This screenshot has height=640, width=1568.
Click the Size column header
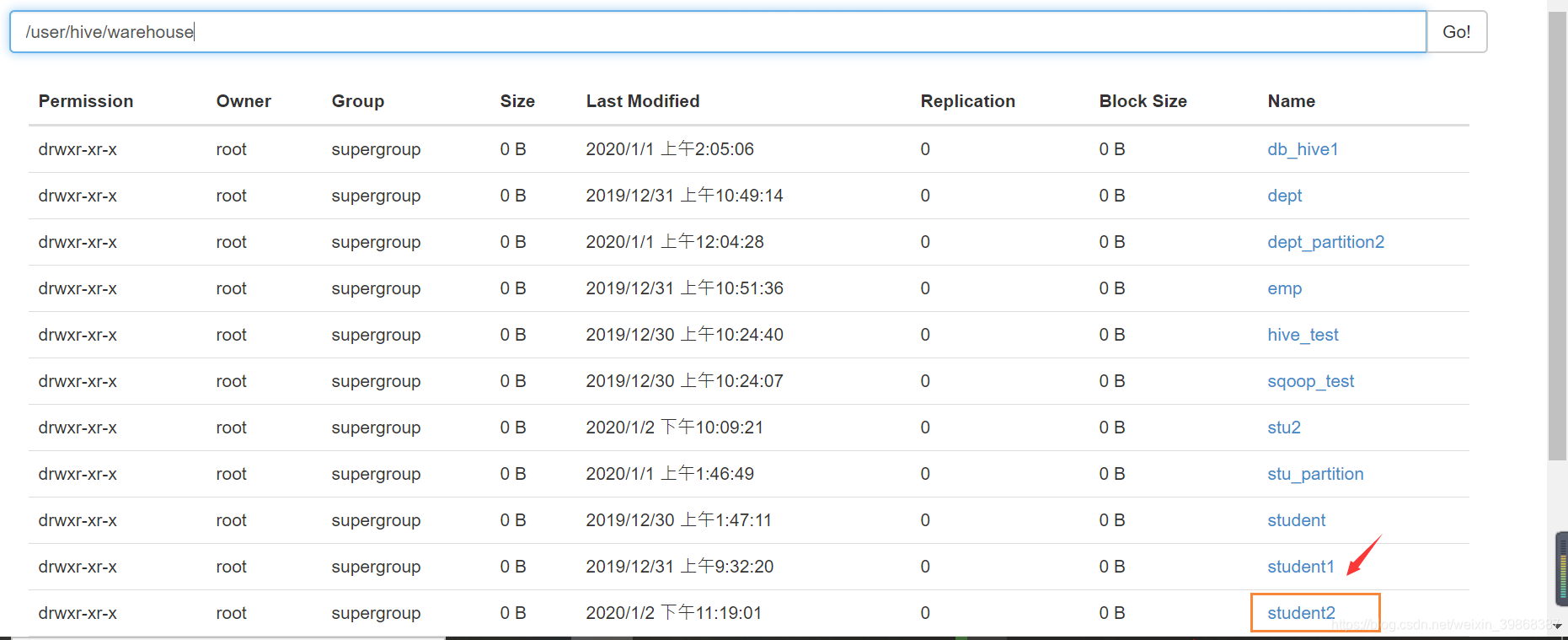517,101
